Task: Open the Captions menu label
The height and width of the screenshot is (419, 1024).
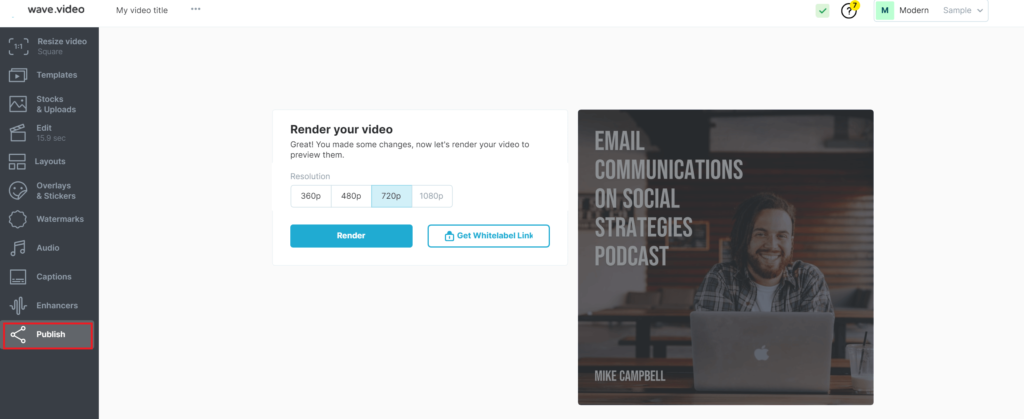Action: (54, 277)
